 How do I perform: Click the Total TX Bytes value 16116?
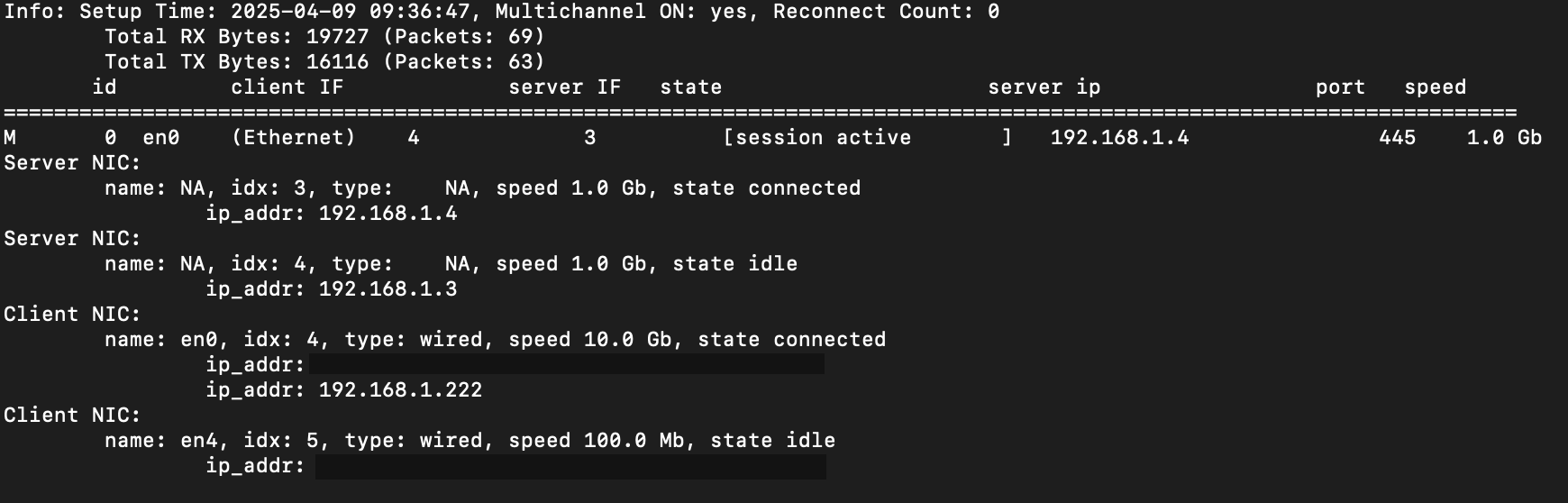tap(338, 62)
